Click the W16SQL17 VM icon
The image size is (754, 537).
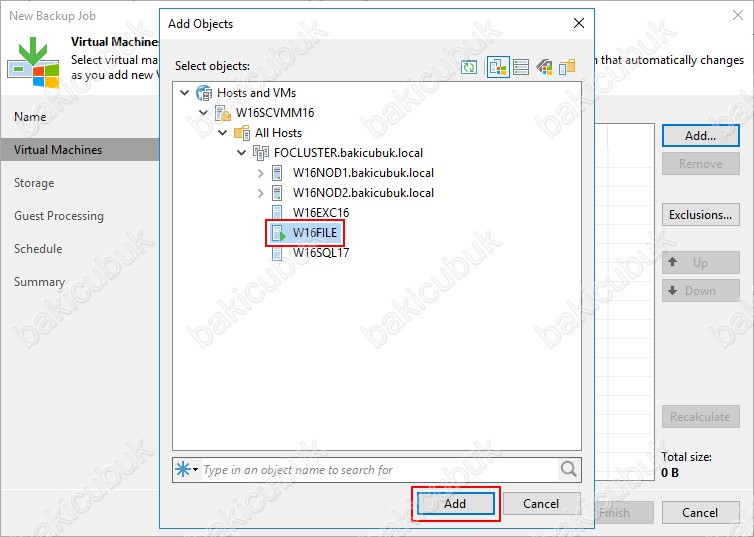click(277, 253)
